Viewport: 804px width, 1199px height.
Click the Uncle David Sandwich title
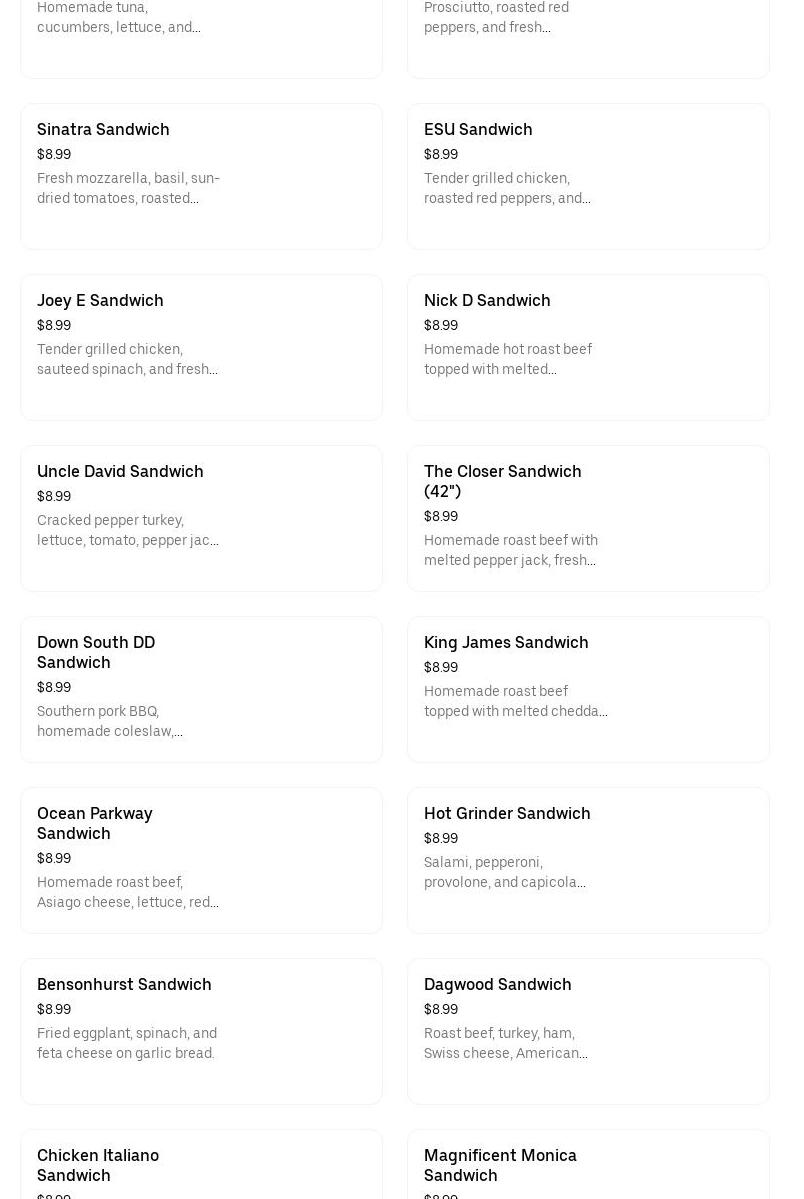click(x=120, y=472)
